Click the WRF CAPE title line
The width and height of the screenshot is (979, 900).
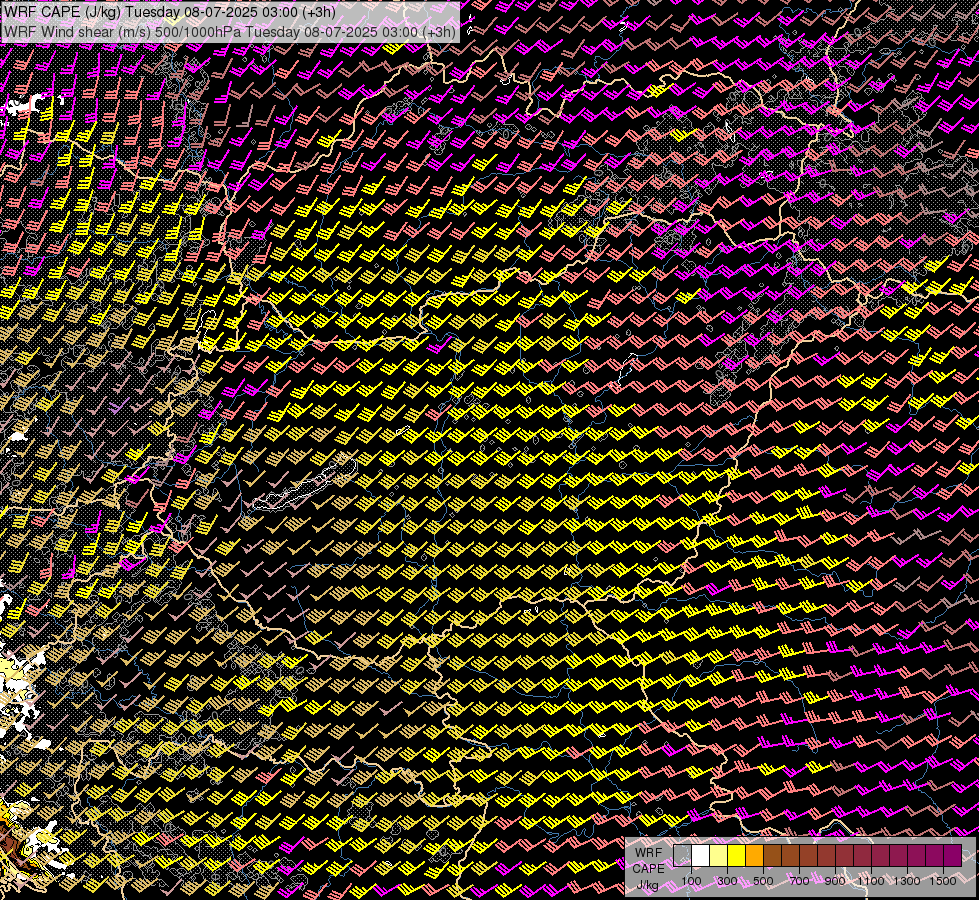click(169, 12)
